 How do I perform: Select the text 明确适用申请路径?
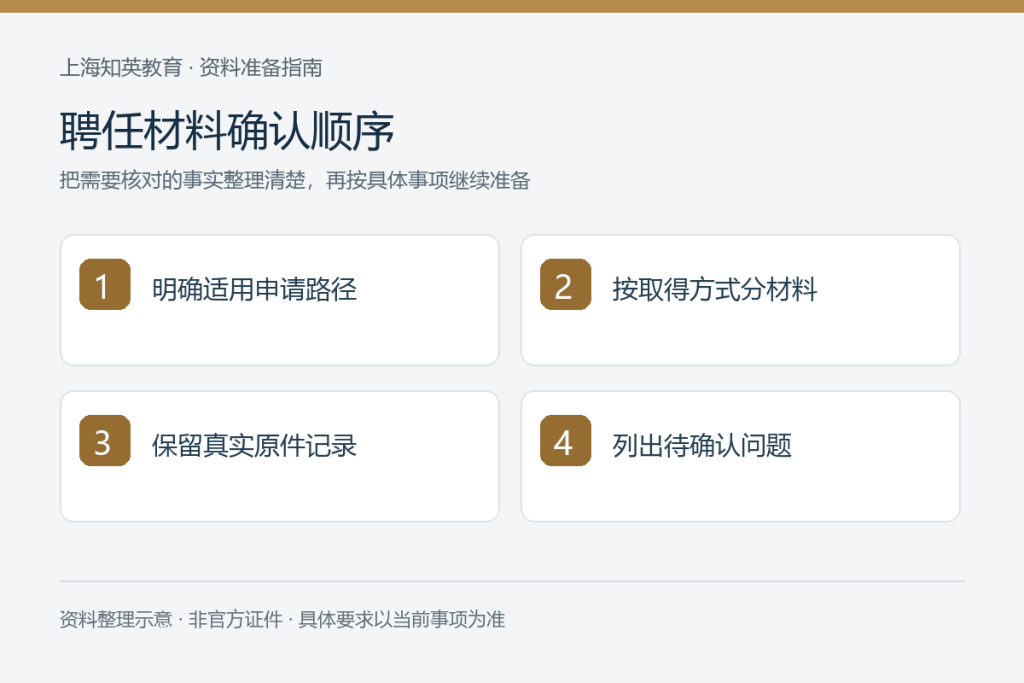coord(254,289)
